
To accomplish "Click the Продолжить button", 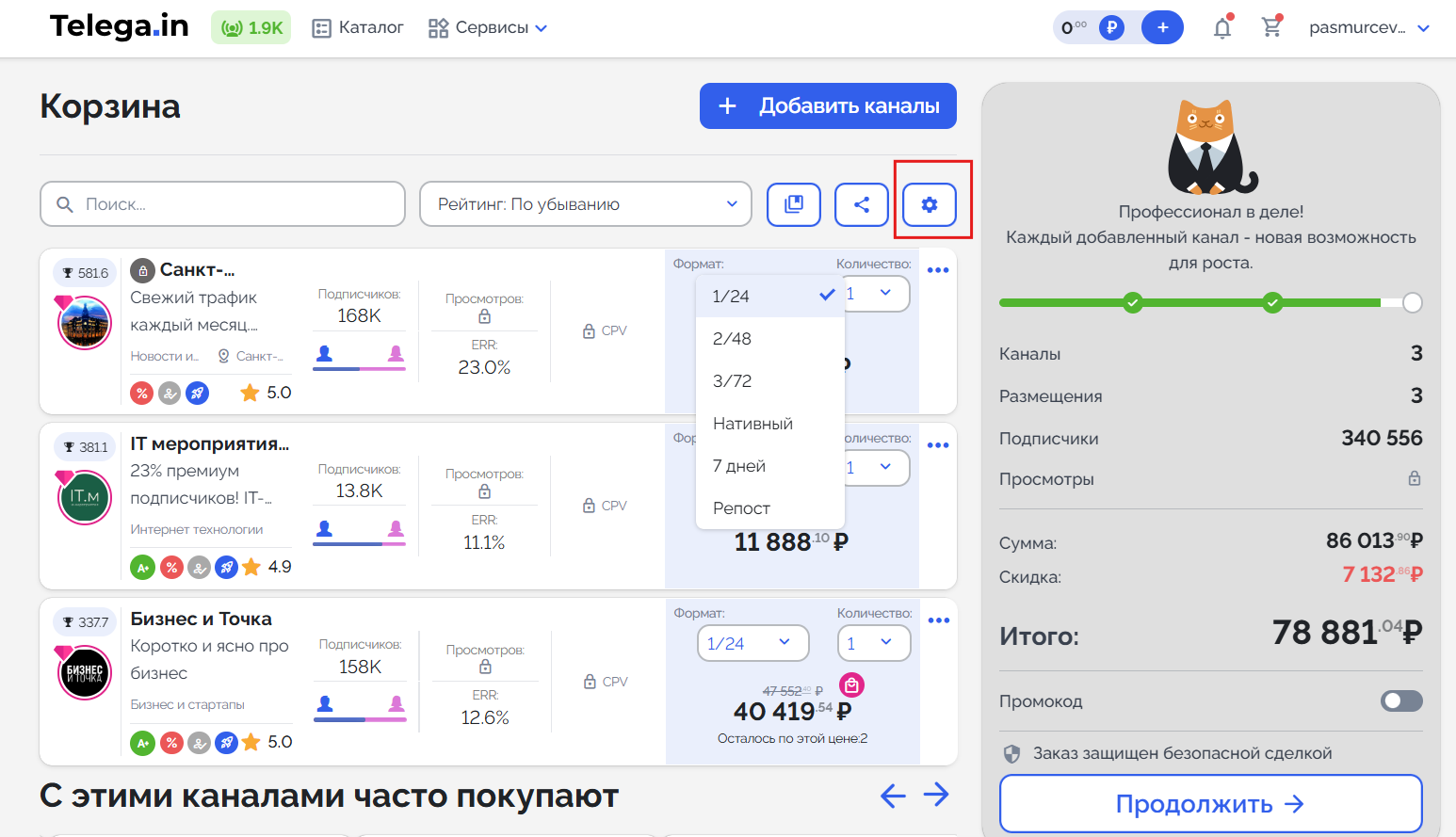I will (1210, 803).
